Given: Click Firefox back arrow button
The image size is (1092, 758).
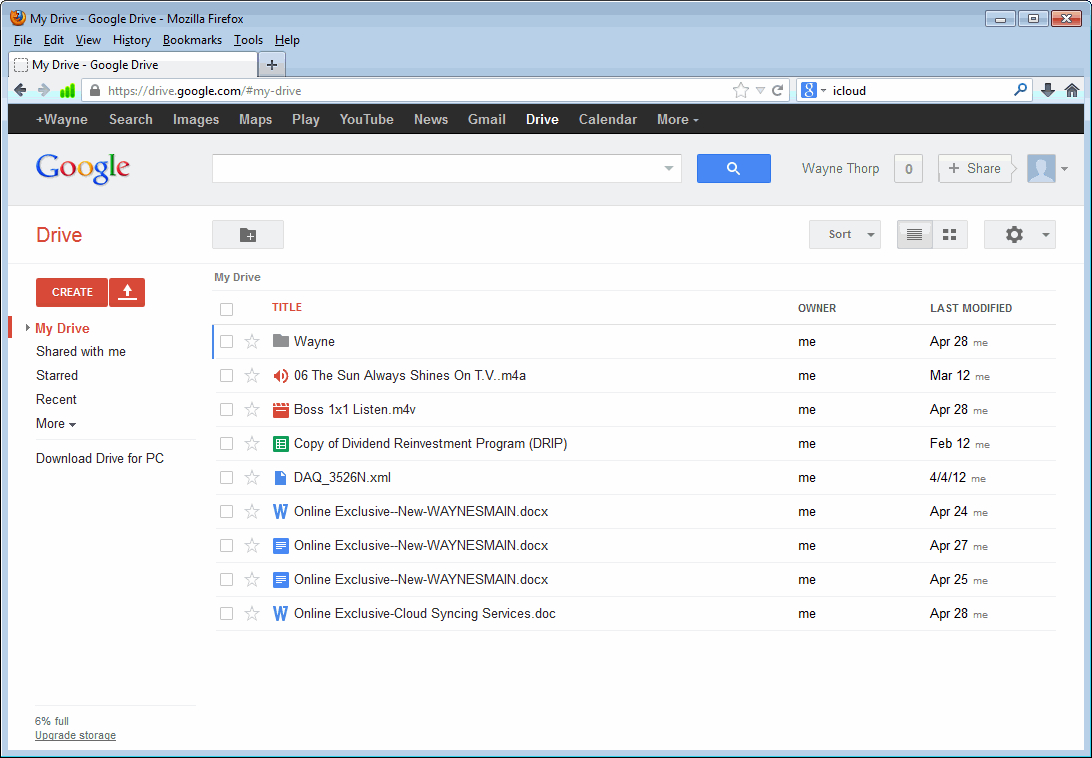Looking at the screenshot, I should click(20, 90).
